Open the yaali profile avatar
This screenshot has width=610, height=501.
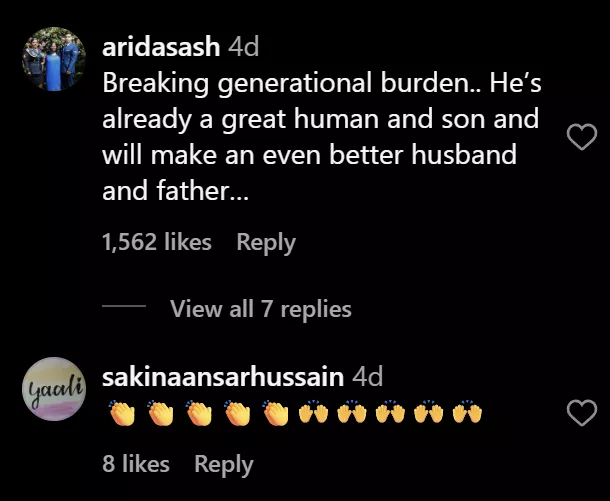point(54,389)
